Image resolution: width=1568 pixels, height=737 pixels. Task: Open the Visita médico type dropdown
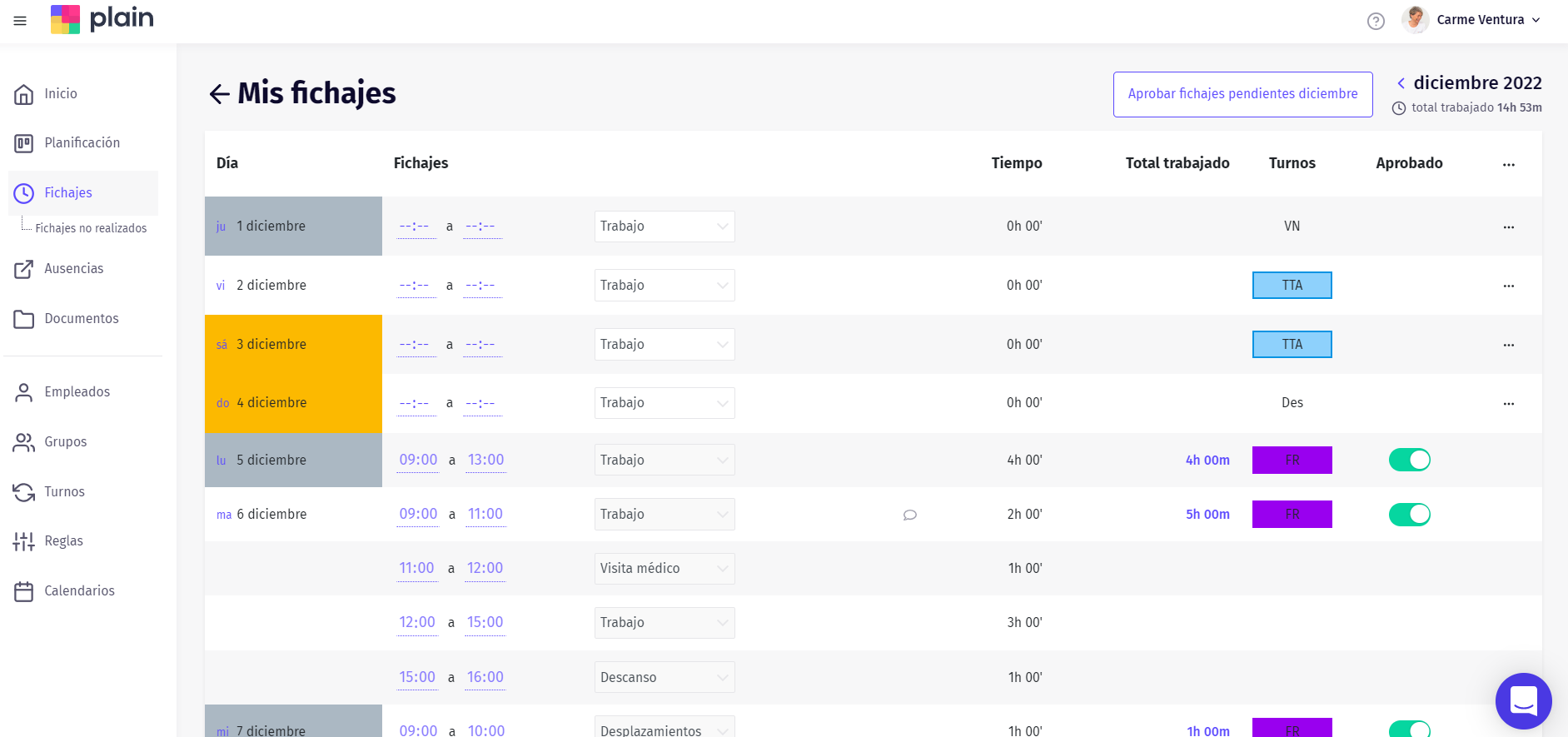(664, 569)
